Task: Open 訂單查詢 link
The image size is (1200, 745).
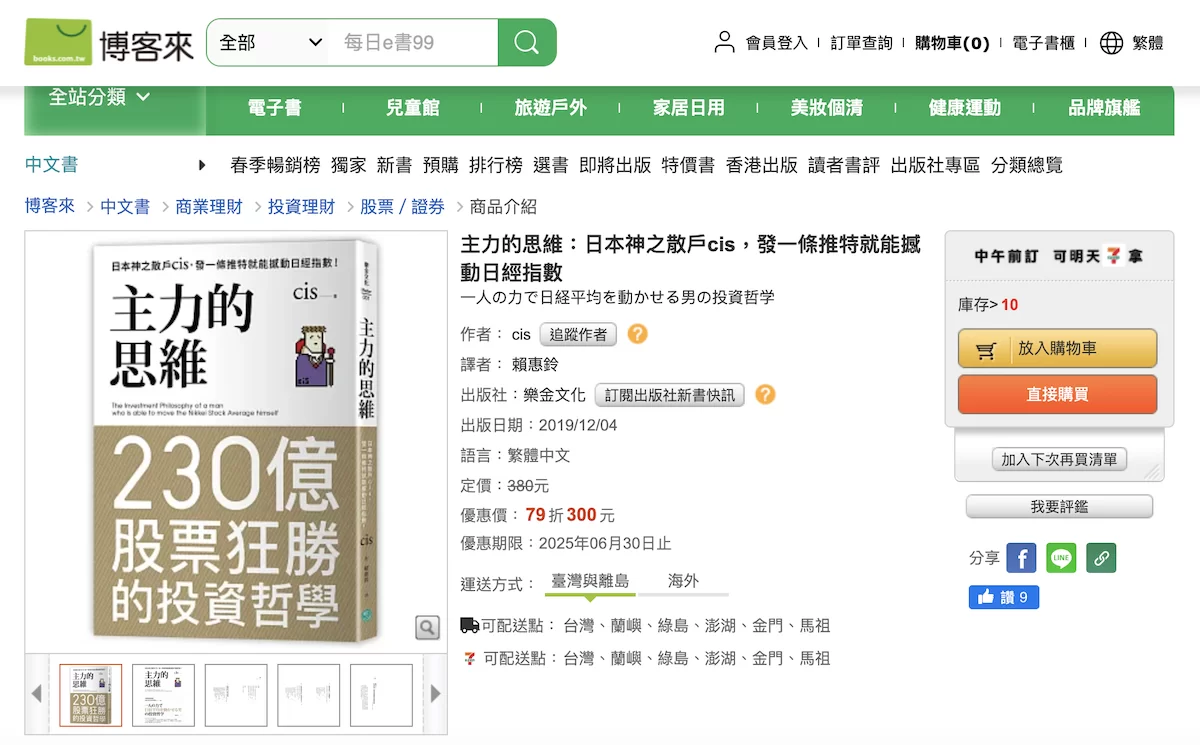Action: pos(861,43)
